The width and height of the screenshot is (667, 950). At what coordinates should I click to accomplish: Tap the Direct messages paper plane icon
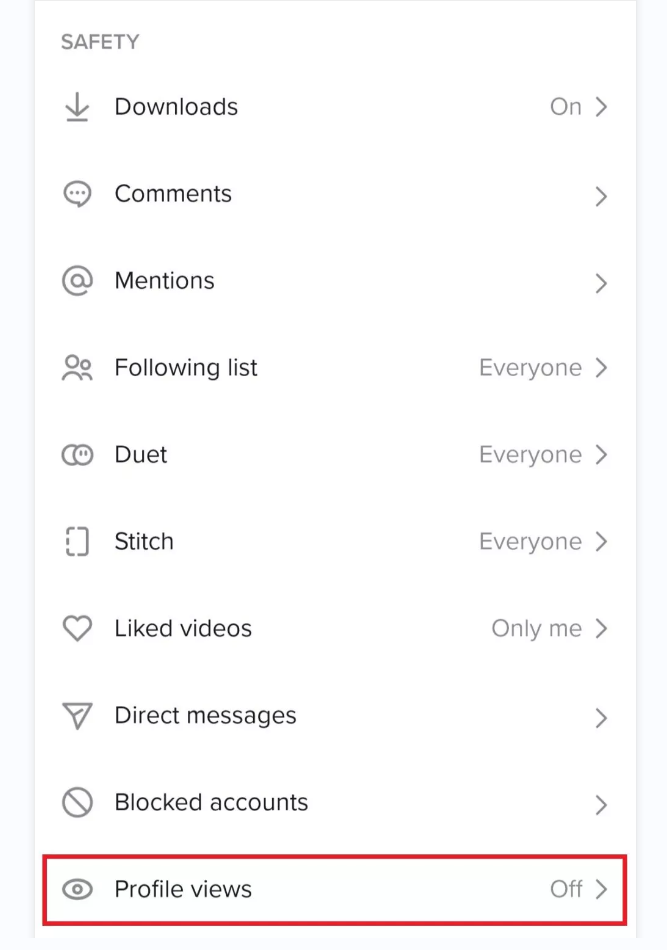pos(77,716)
